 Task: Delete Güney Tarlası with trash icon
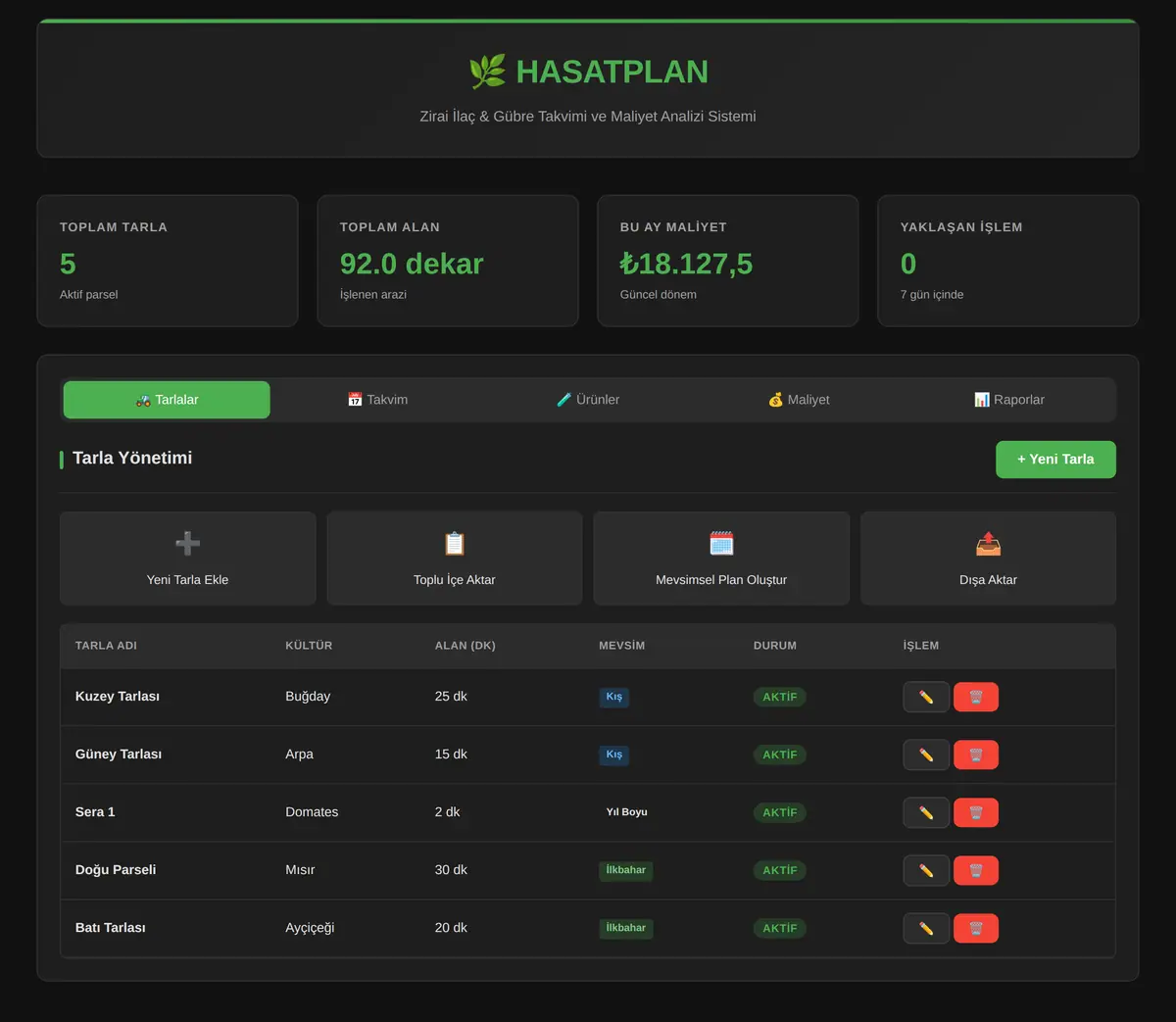click(x=976, y=755)
